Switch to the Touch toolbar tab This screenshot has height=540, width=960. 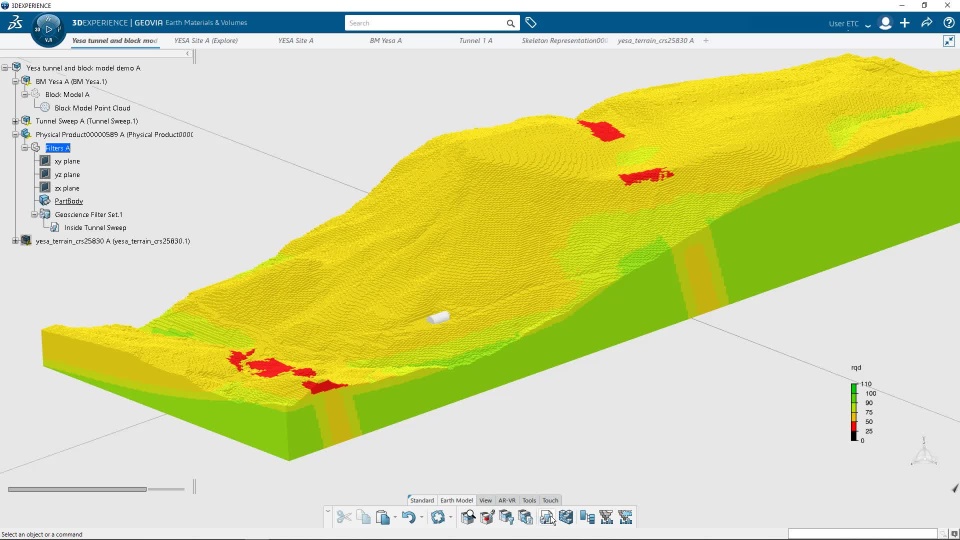550,500
